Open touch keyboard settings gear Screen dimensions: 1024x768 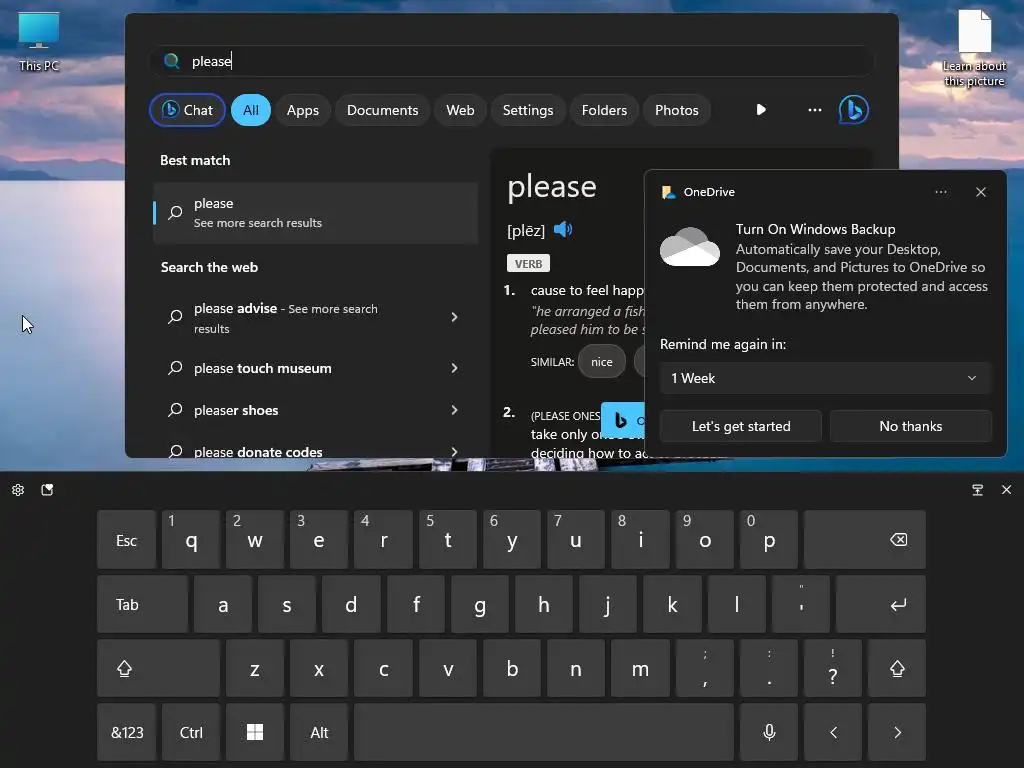pyautogui.click(x=18, y=490)
